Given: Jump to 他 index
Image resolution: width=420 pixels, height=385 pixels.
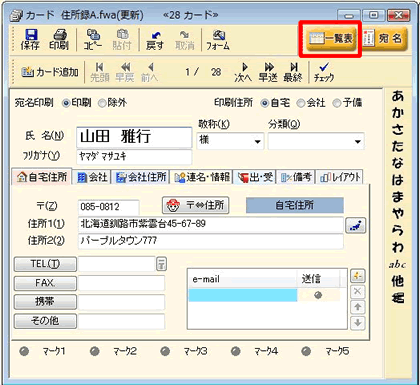Looking at the screenshot, I should point(397,281).
